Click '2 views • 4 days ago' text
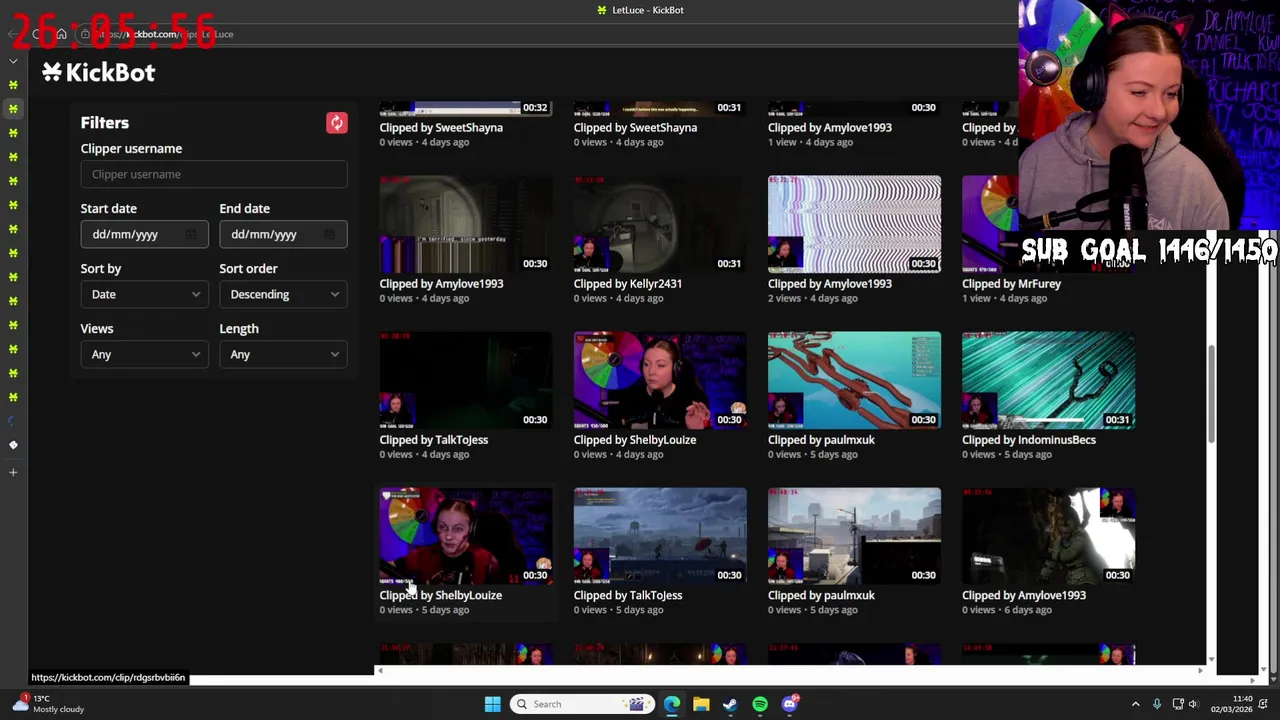Screen dimensions: 1280x720 [x=813, y=298]
